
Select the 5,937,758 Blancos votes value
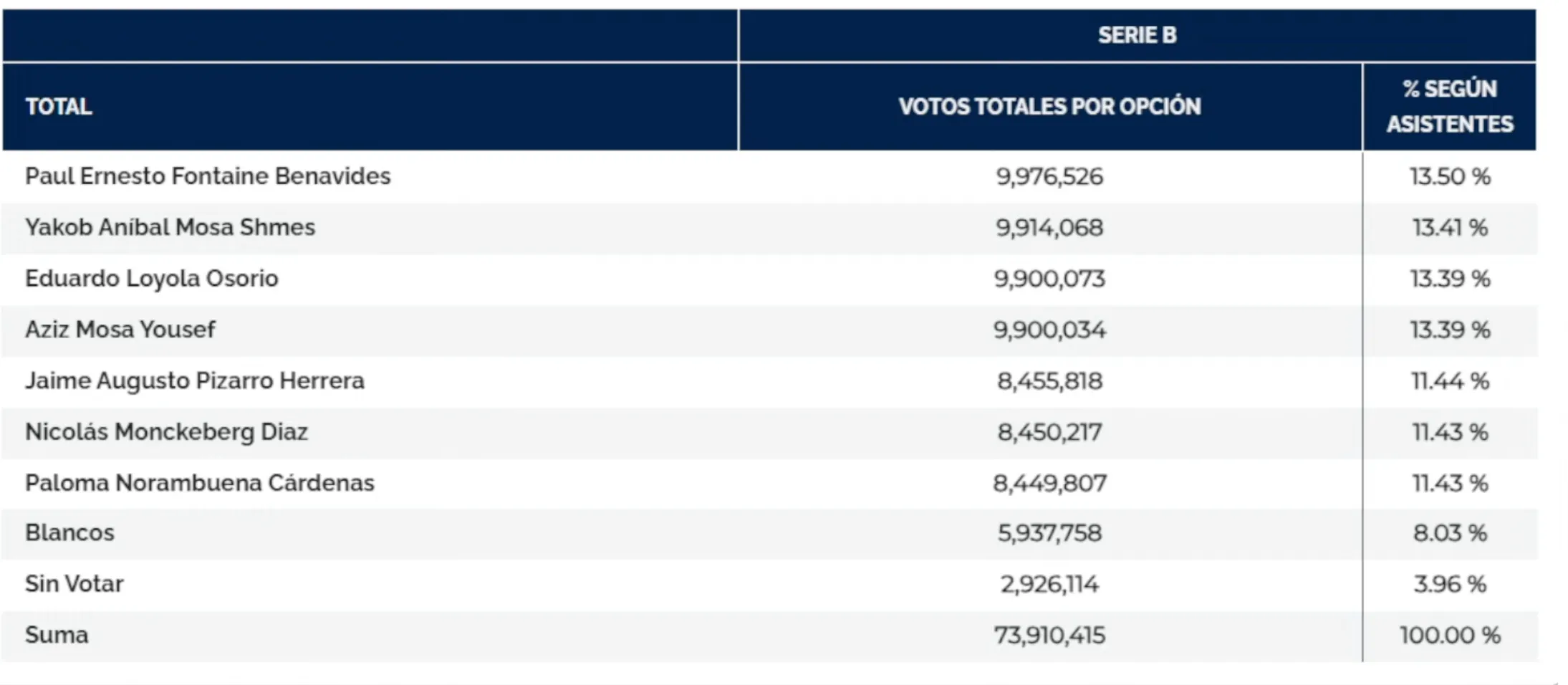coord(1049,533)
